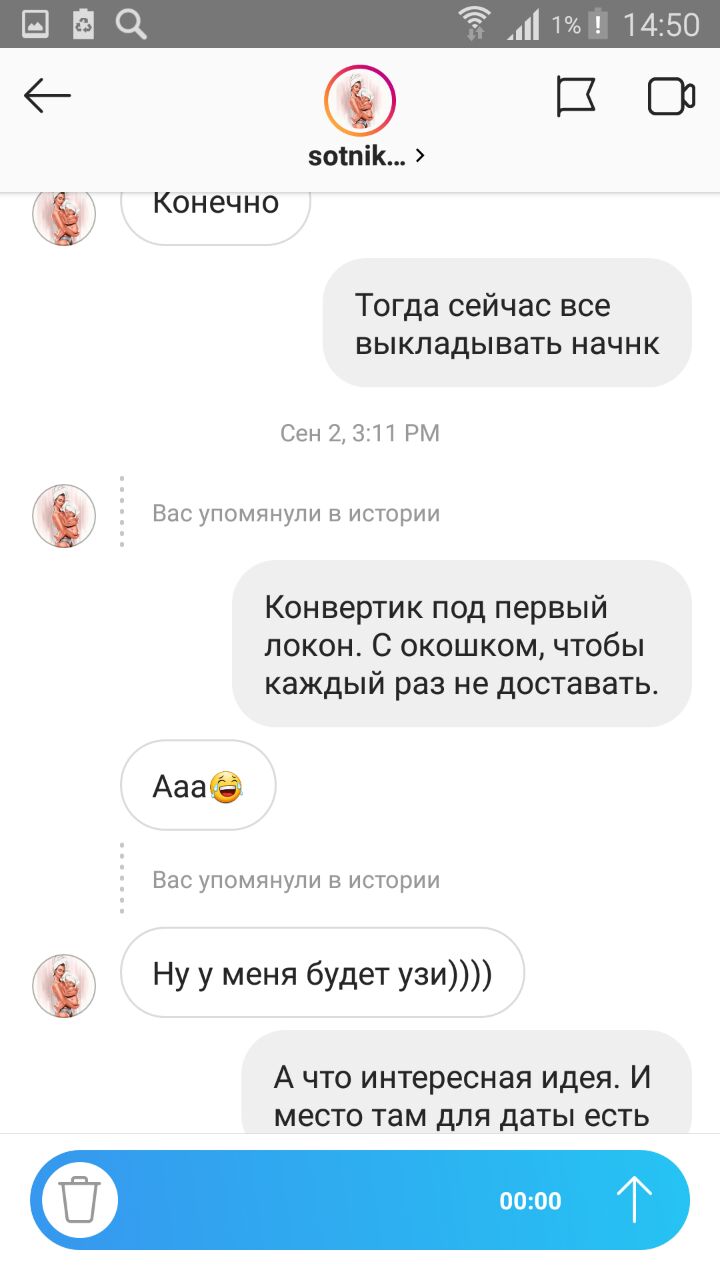720x1280 pixels.
Task: Open the first 'Вас упомянули в истории' mention
Action: click(296, 514)
